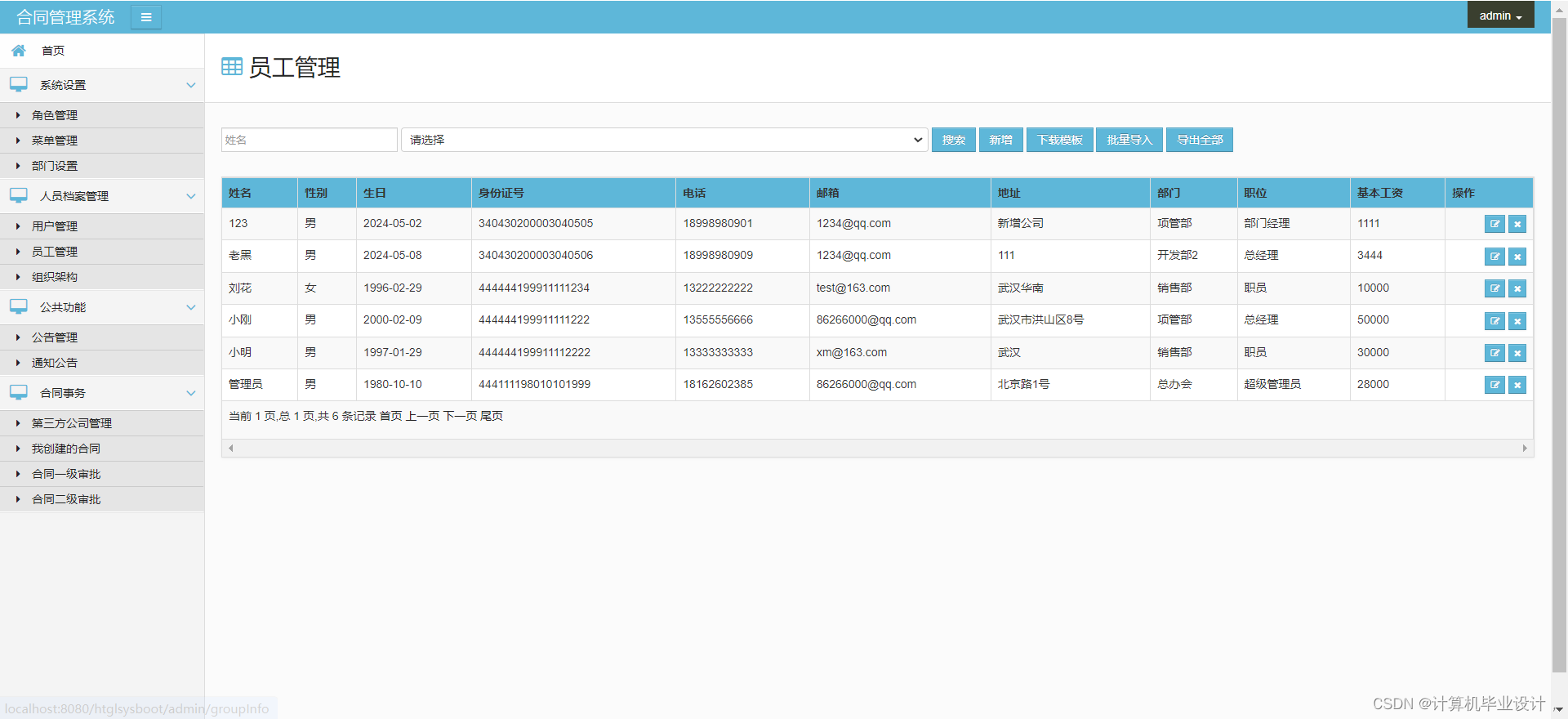Open the admin user dropdown menu
The image size is (1568, 719).
(x=1500, y=16)
